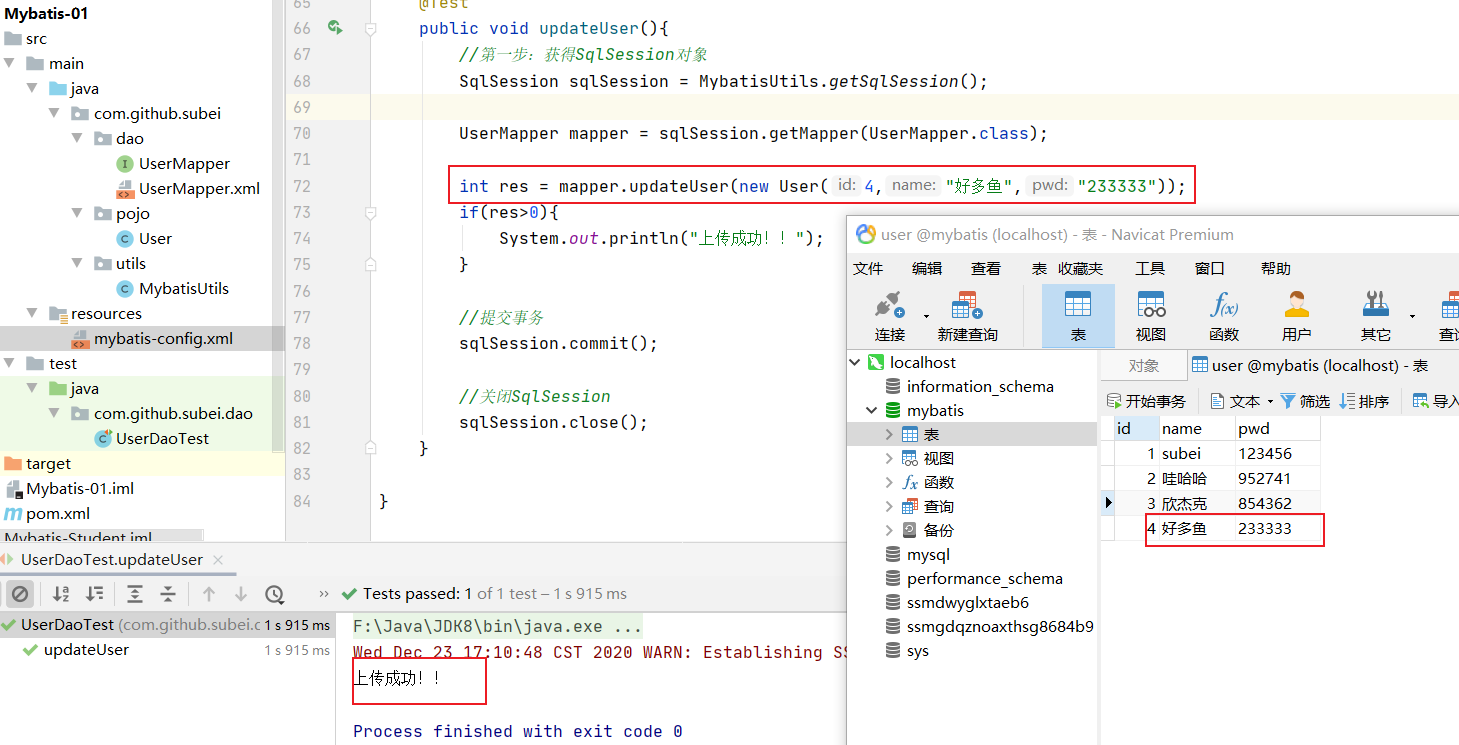Open the 文本 dropdown arrow
Viewport: 1459px width, 745px height.
coord(1270,402)
